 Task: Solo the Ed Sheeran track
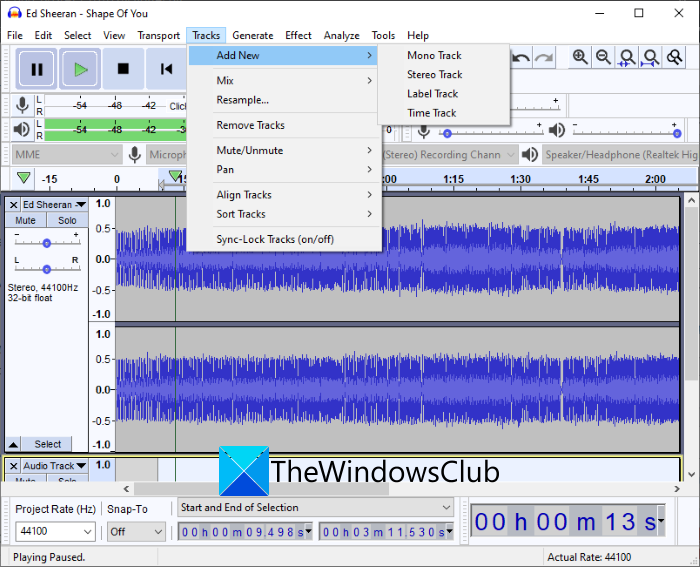tap(67, 220)
